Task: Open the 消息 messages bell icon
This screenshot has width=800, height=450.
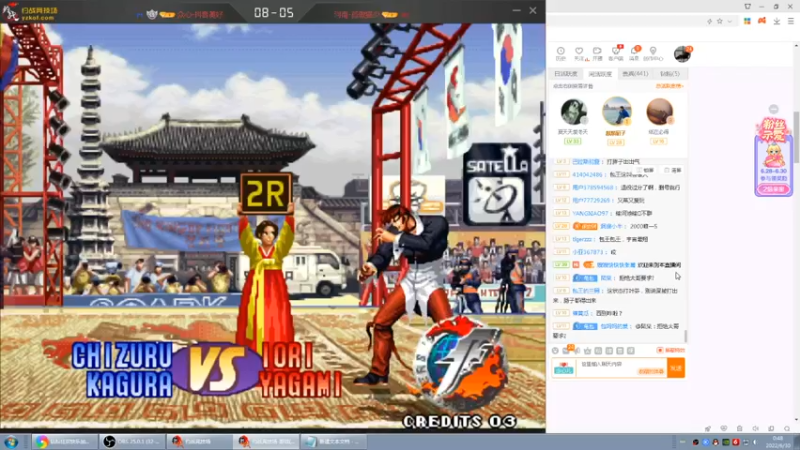Action: [x=634, y=53]
